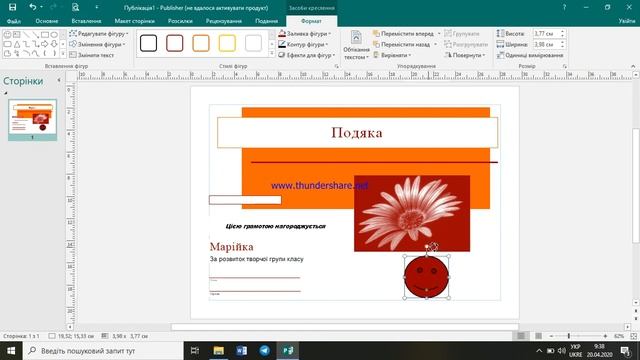Open the 'Обтікання текстом' wrap text dropdown
The image size is (640, 360).
(356, 45)
